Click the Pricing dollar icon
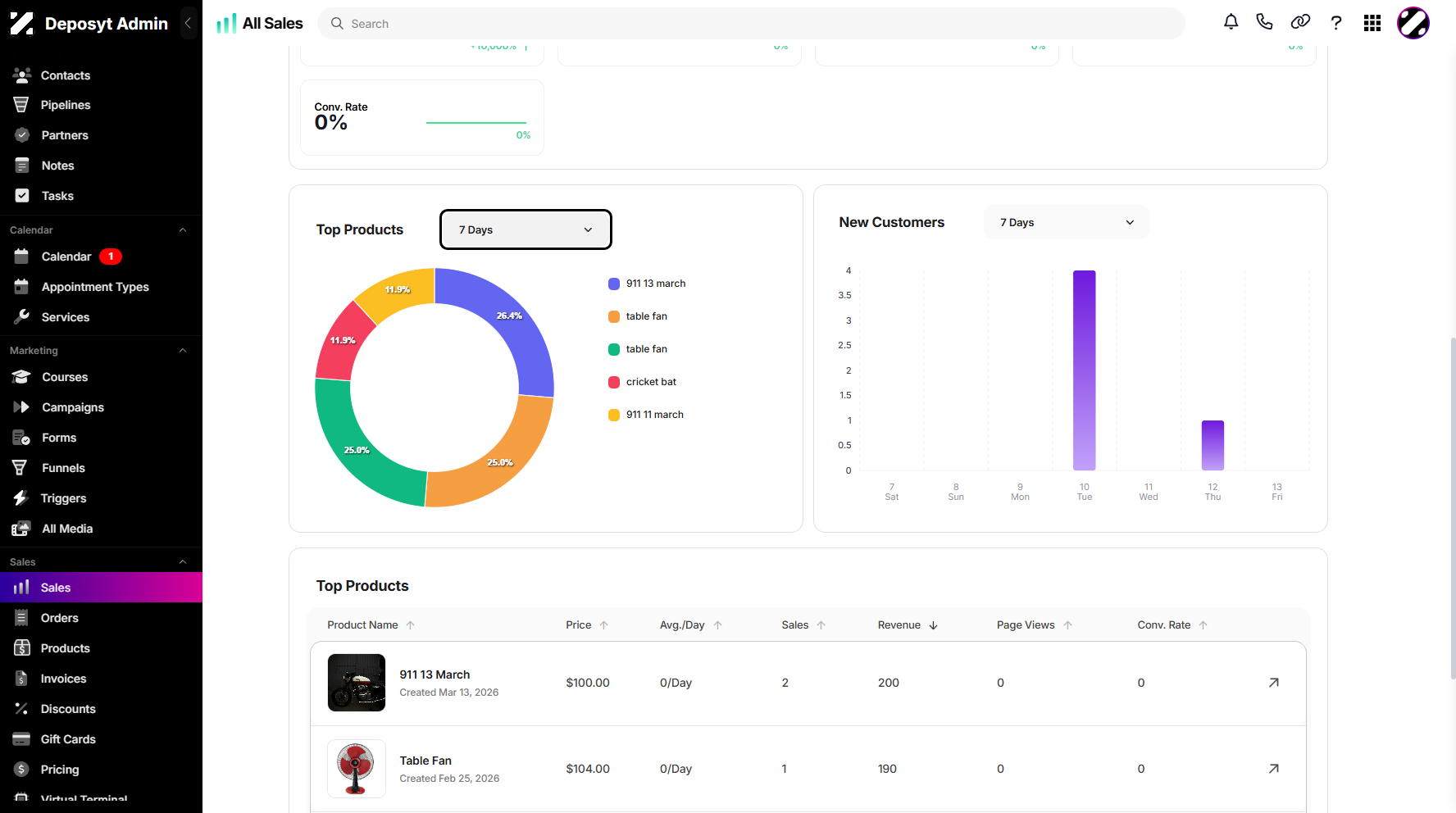 click(x=21, y=770)
